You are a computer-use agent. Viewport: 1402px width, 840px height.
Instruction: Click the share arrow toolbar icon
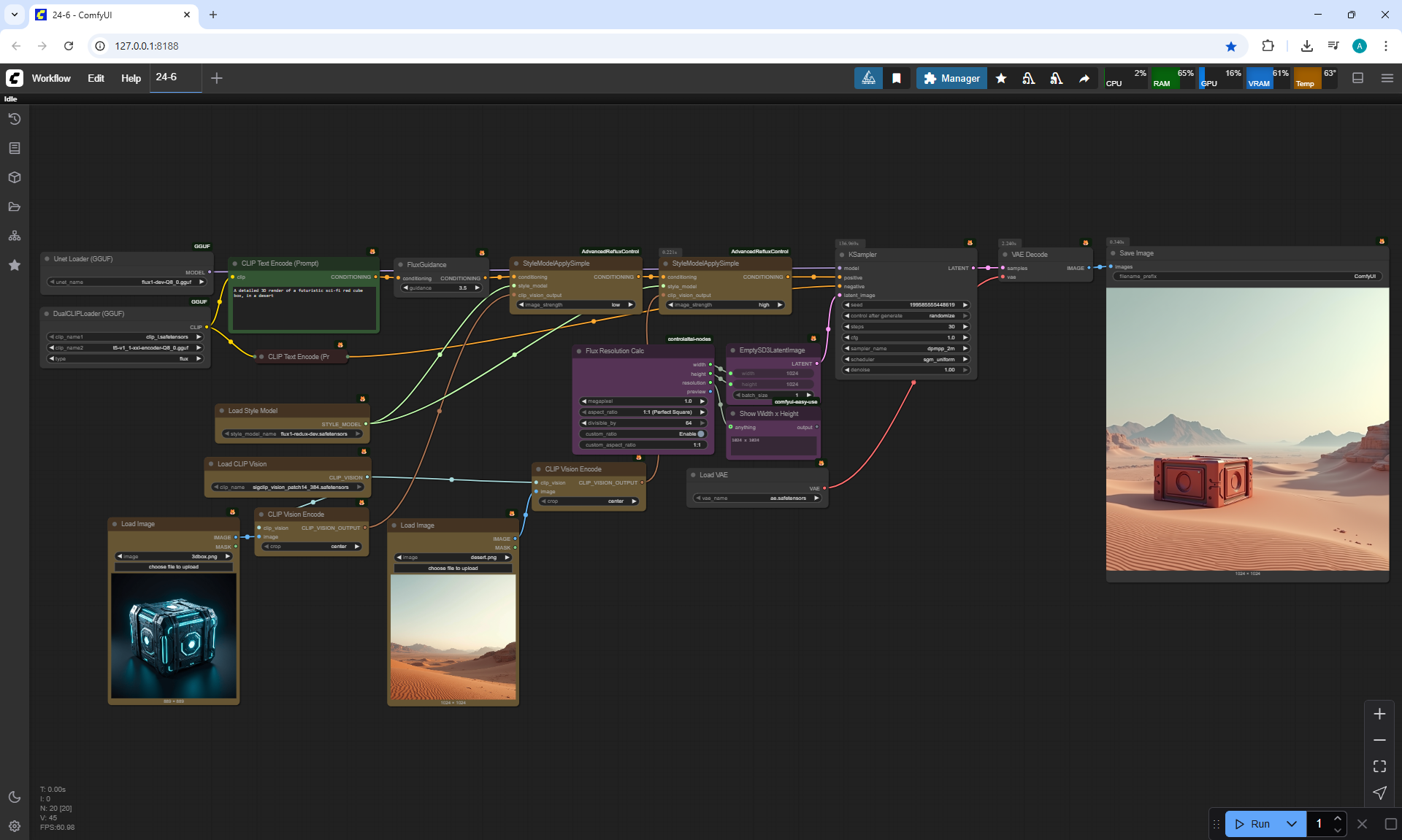pos(1084,78)
